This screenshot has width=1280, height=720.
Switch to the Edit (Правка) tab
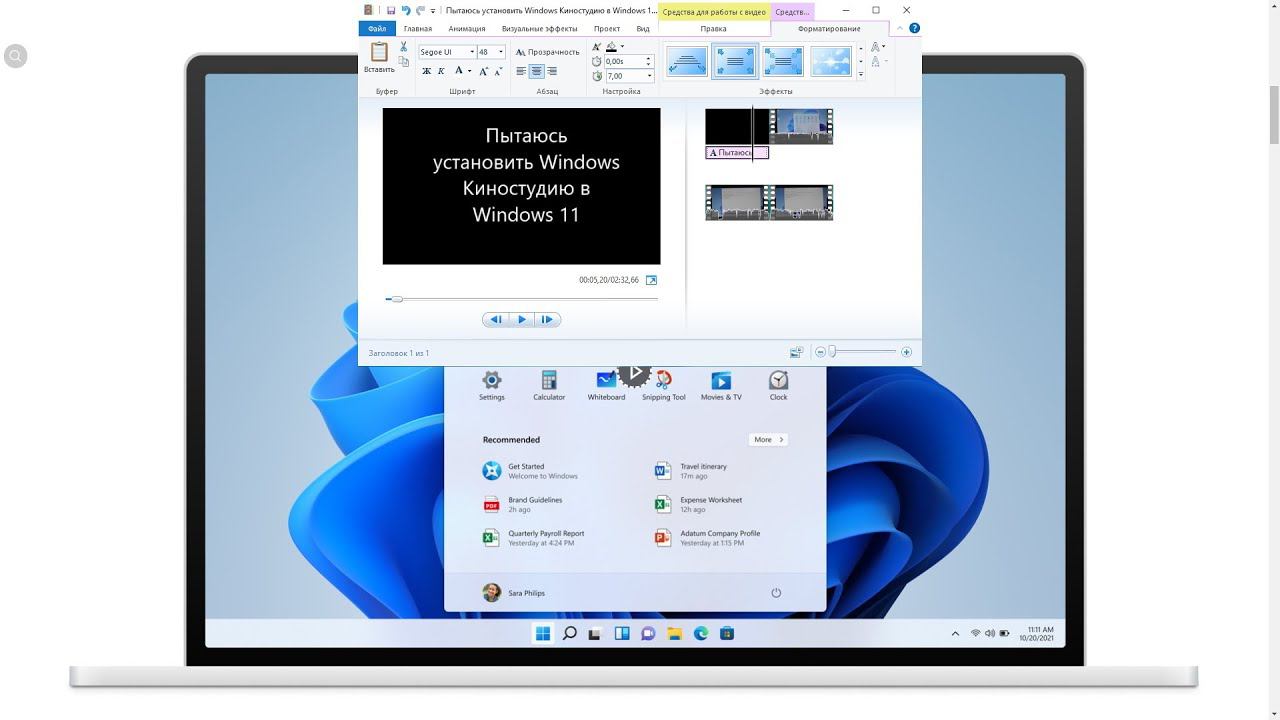[x=714, y=29]
